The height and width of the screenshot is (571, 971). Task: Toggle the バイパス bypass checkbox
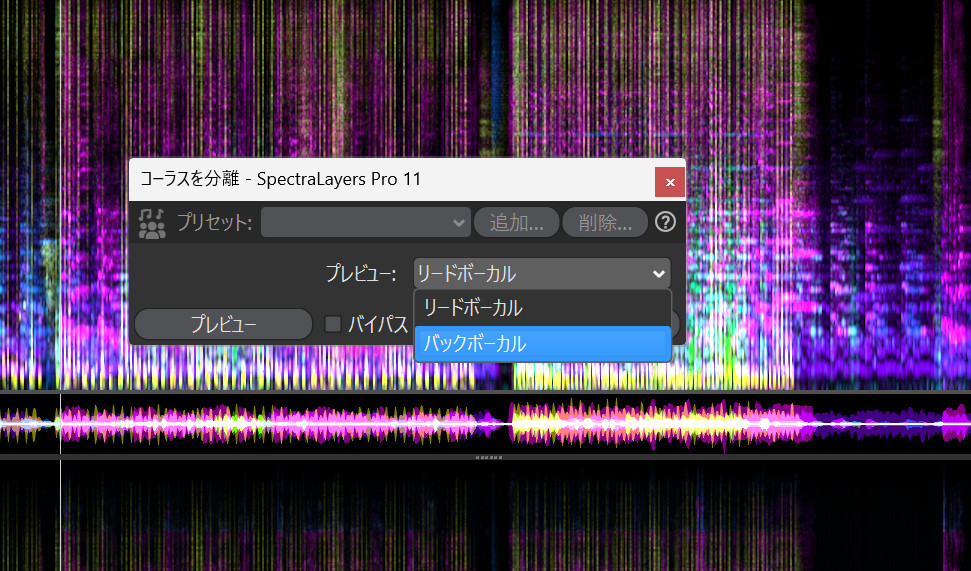pyautogui.click(x=333, y=324)
